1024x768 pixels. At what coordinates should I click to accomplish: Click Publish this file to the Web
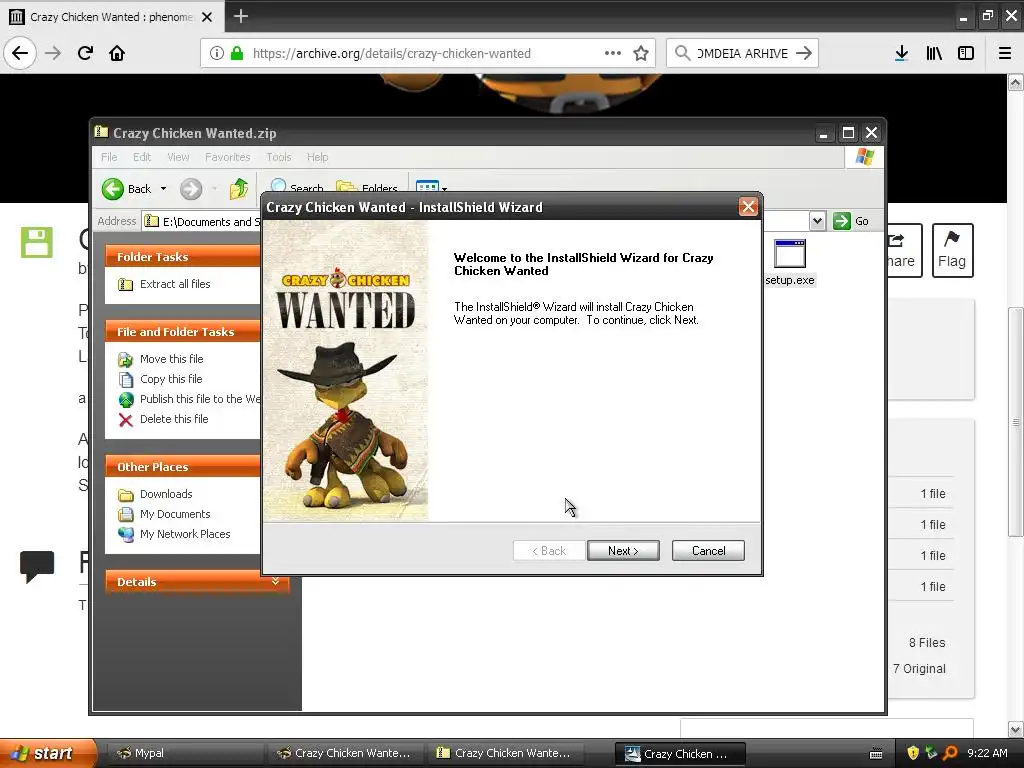[199, 399]
